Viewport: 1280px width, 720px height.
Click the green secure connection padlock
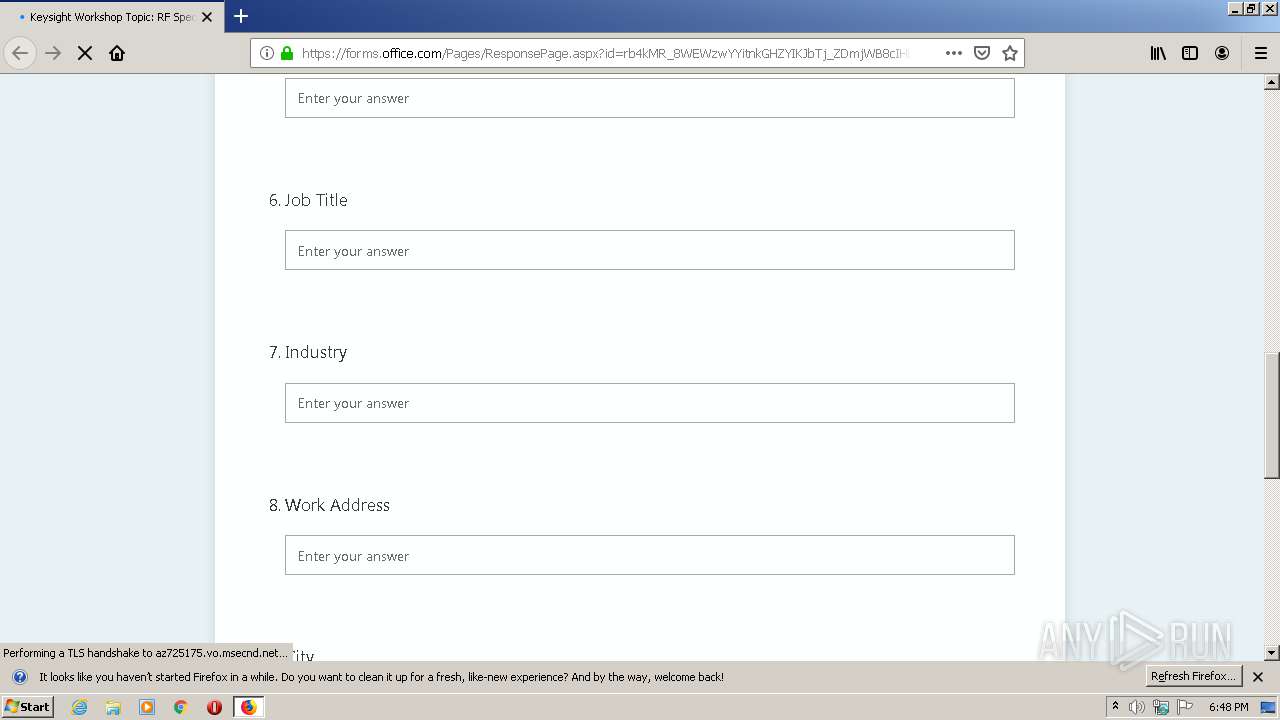(x=287, y=53)
